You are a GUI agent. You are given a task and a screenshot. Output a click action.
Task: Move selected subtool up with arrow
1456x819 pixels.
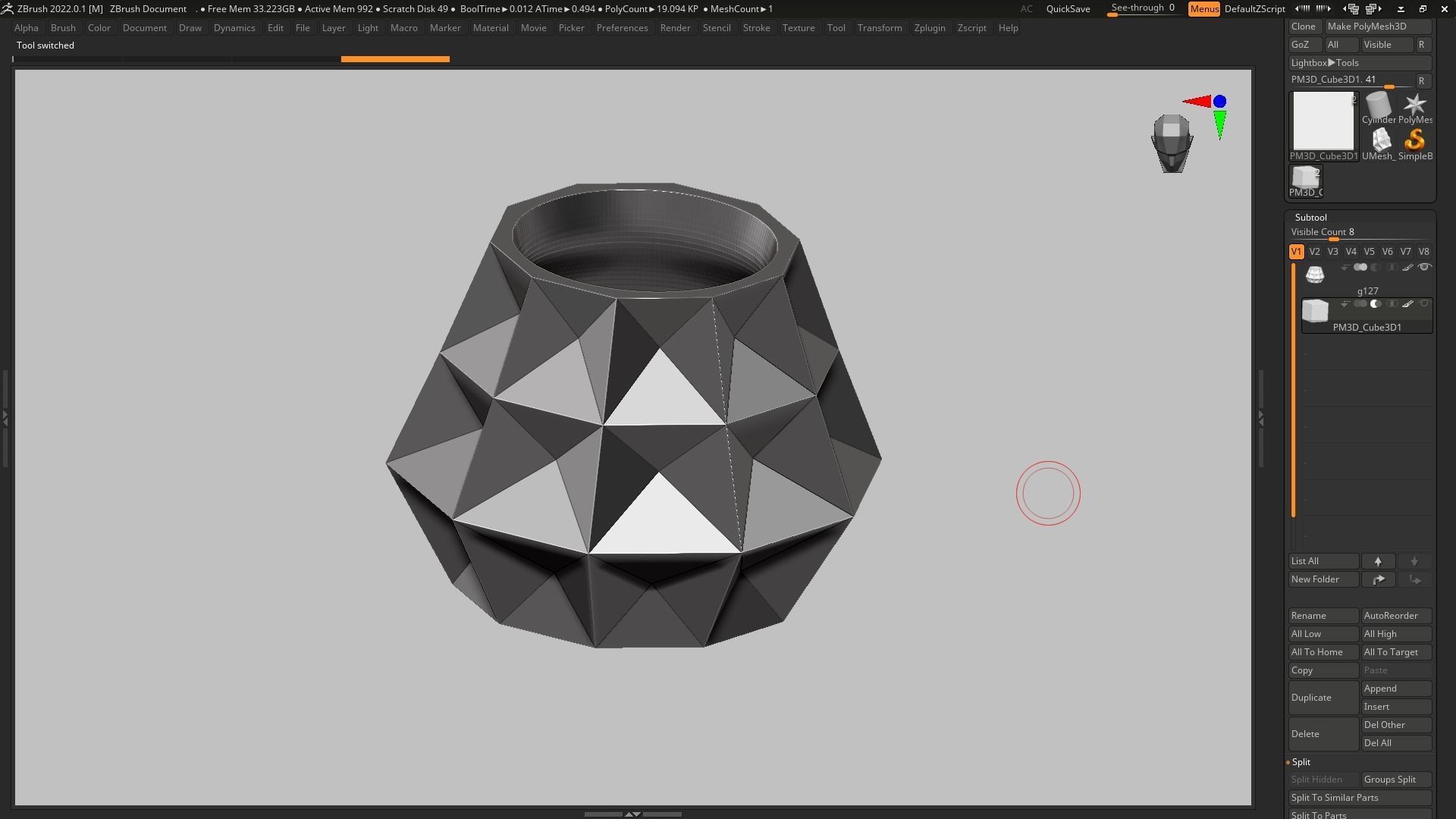[x=1378, y=561]
